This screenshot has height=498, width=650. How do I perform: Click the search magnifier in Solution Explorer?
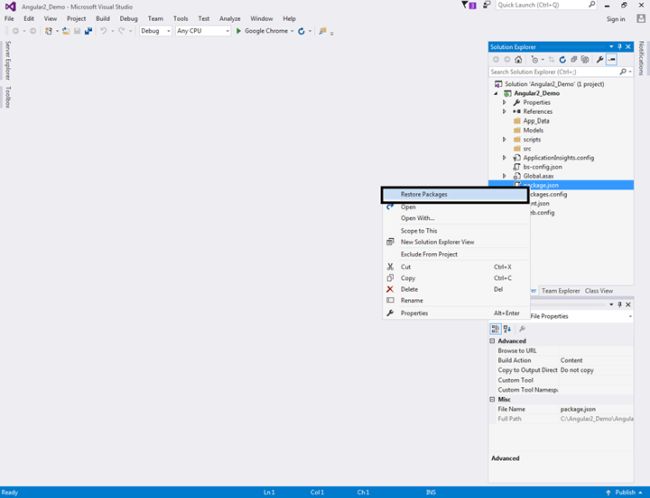pos(623,72)
